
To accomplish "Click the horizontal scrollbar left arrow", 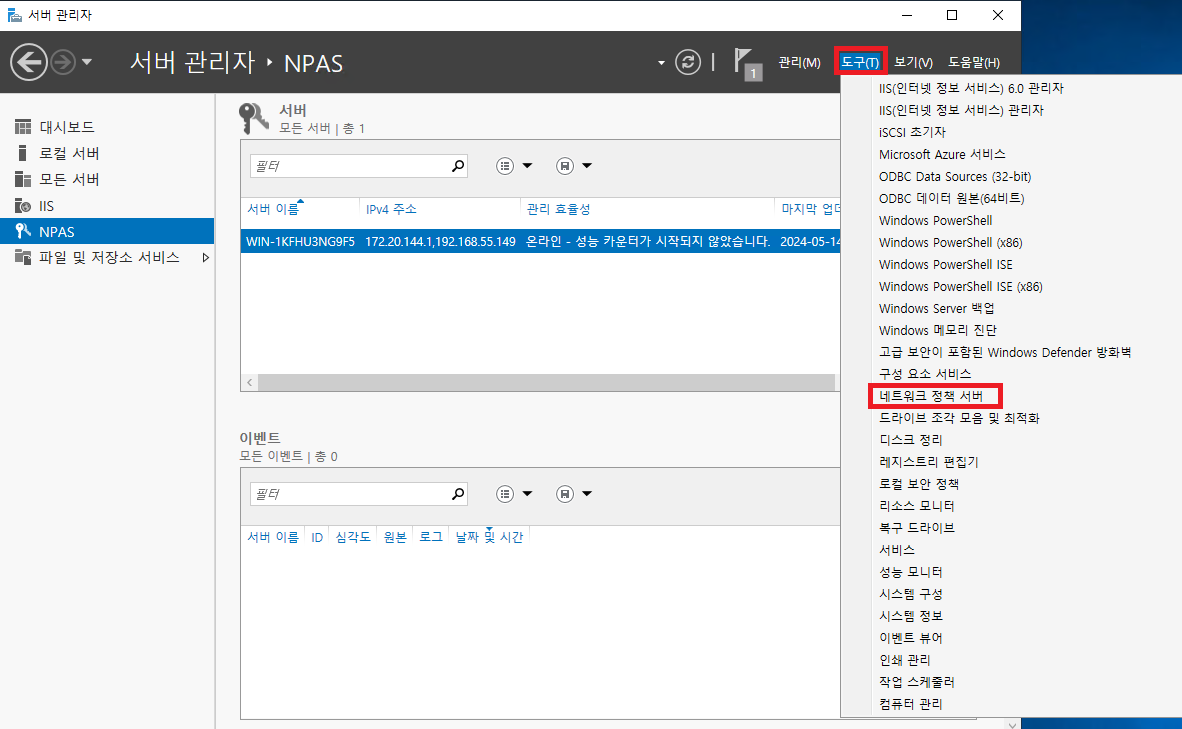I will coord(250,382).
